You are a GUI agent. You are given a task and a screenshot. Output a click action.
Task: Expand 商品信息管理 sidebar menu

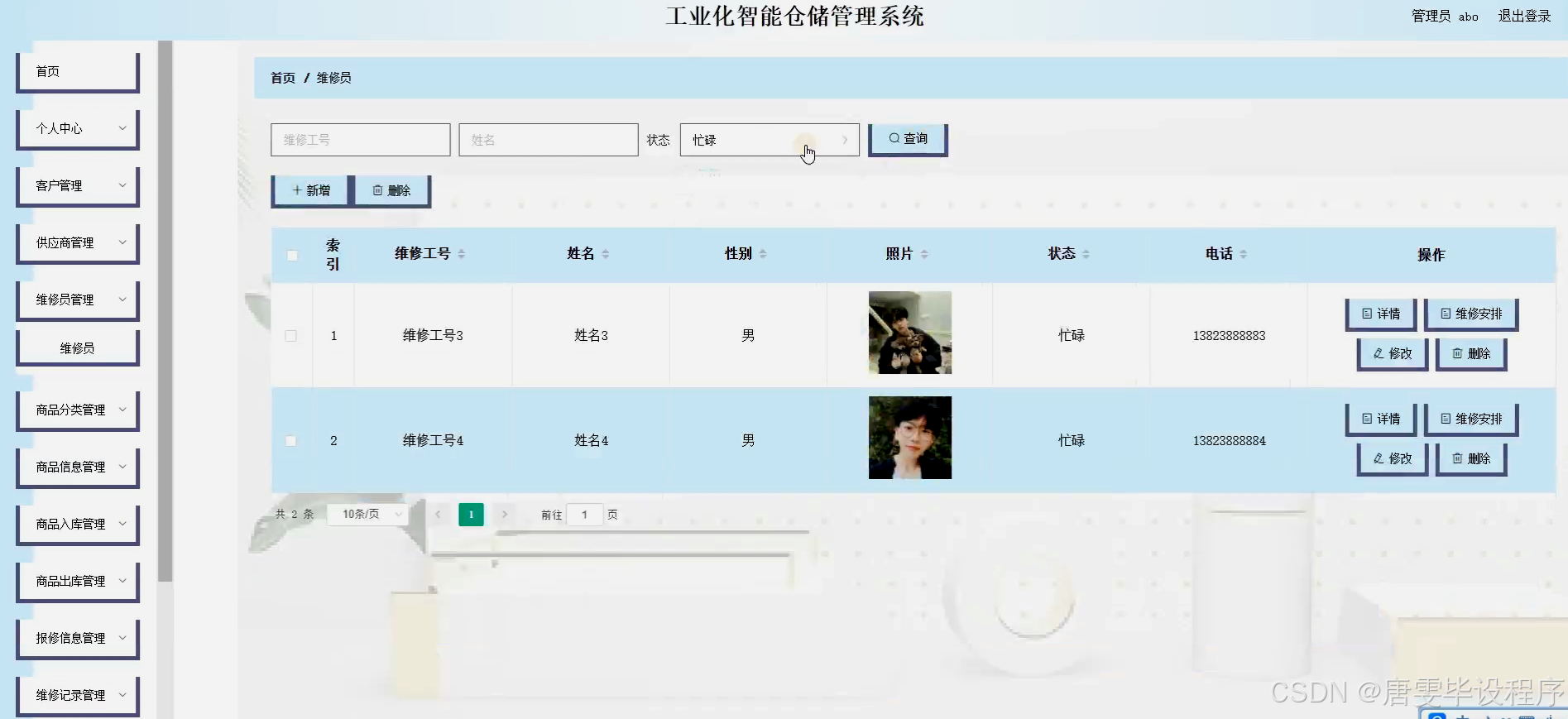78,467
